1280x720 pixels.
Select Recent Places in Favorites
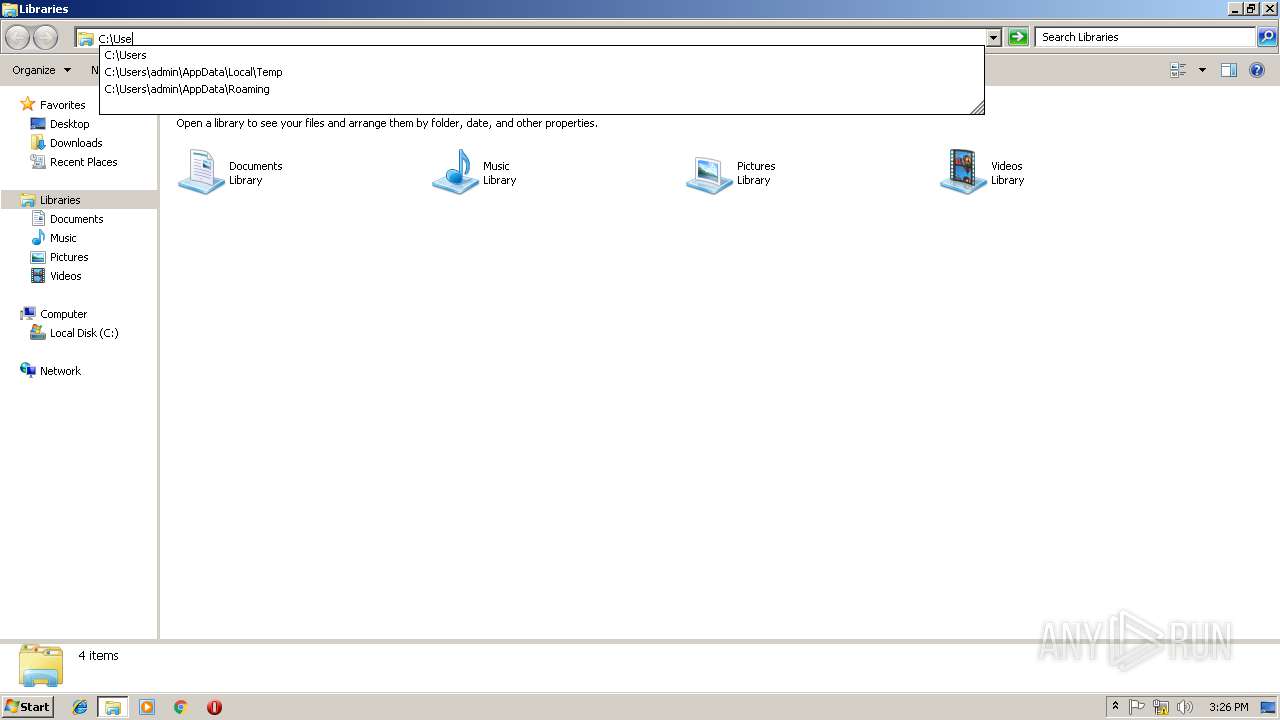pos(83,162)
